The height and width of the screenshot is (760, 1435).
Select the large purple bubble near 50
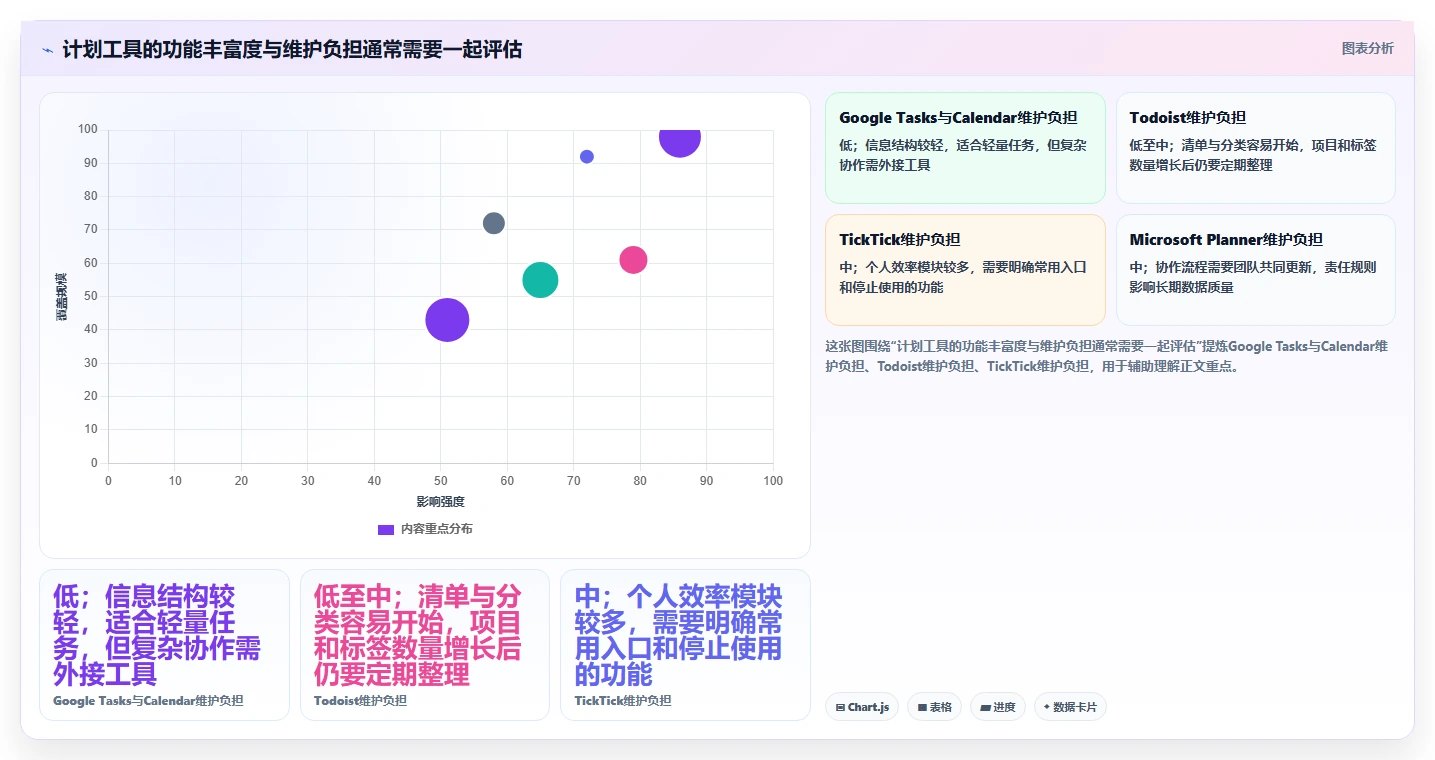(x=447, y=320)
